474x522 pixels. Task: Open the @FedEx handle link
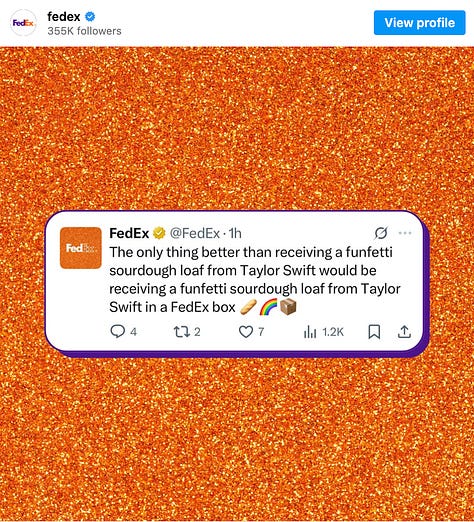(195, 233)
